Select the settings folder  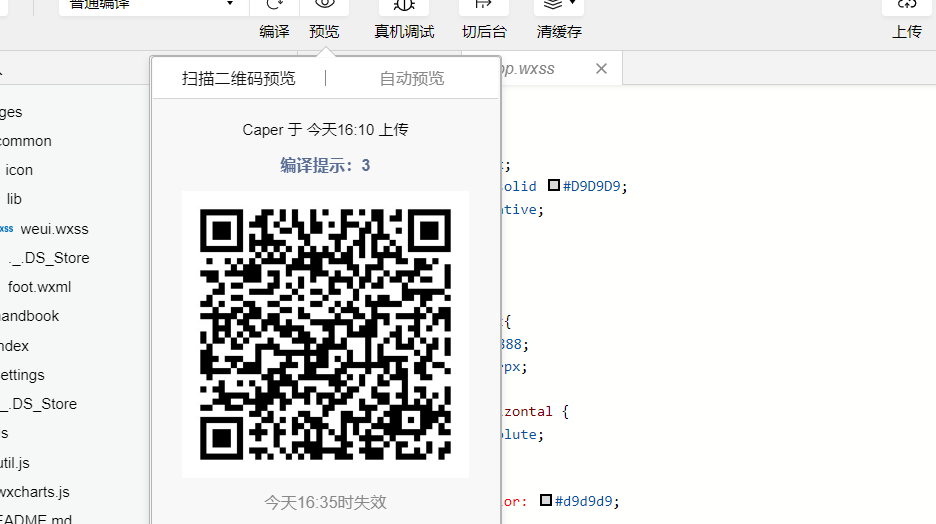tap(22, 375)
